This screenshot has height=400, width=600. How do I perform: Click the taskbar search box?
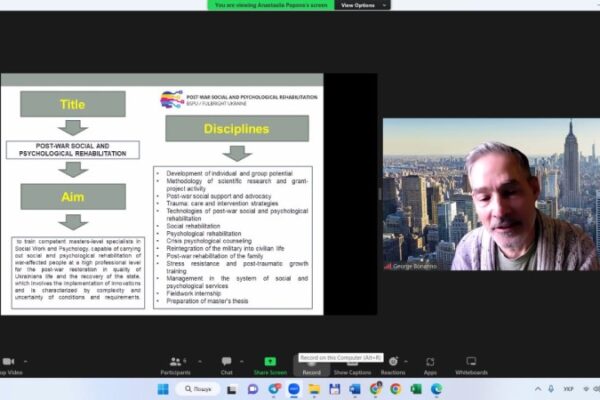click(x=198, y=389)
